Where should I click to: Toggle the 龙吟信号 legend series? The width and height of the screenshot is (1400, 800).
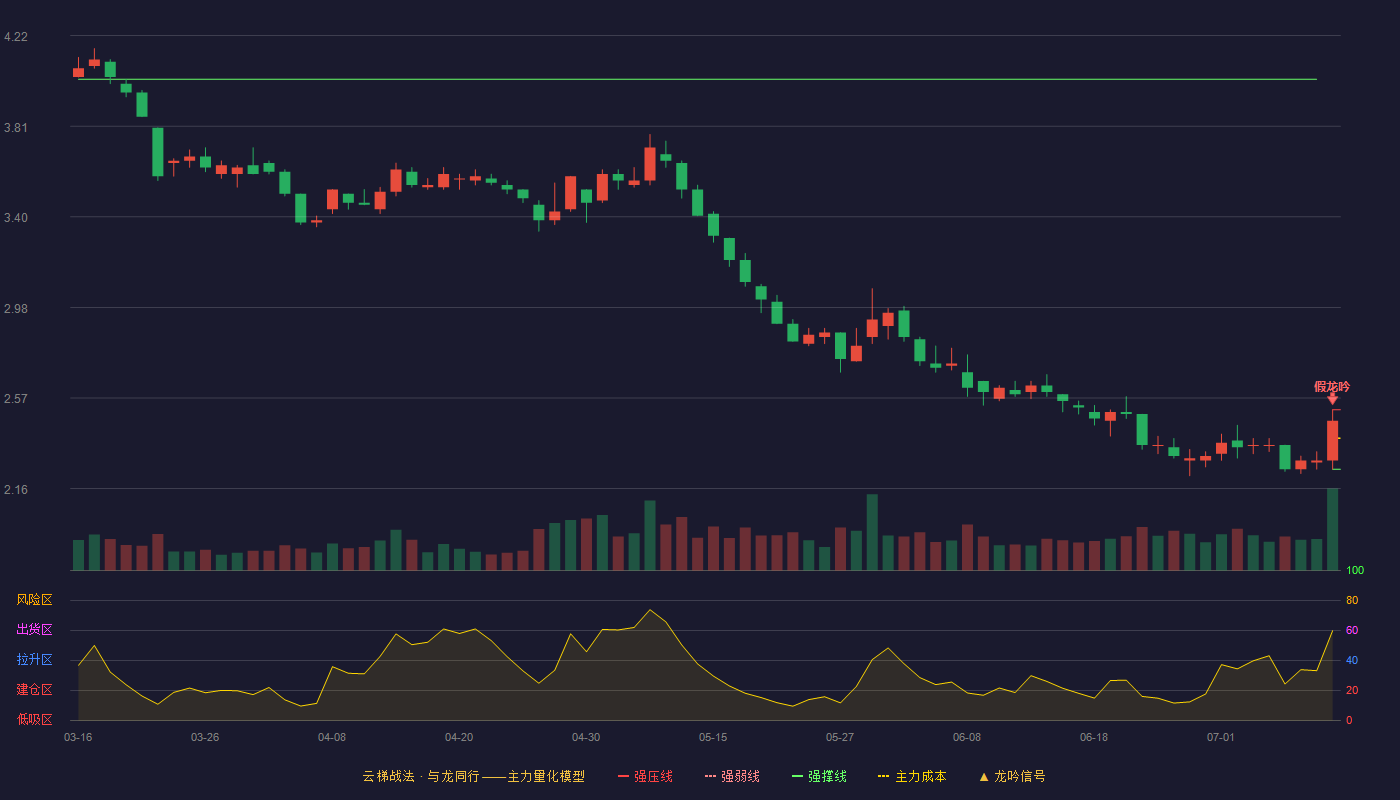pyautogui.click(x=1012, y=776)
